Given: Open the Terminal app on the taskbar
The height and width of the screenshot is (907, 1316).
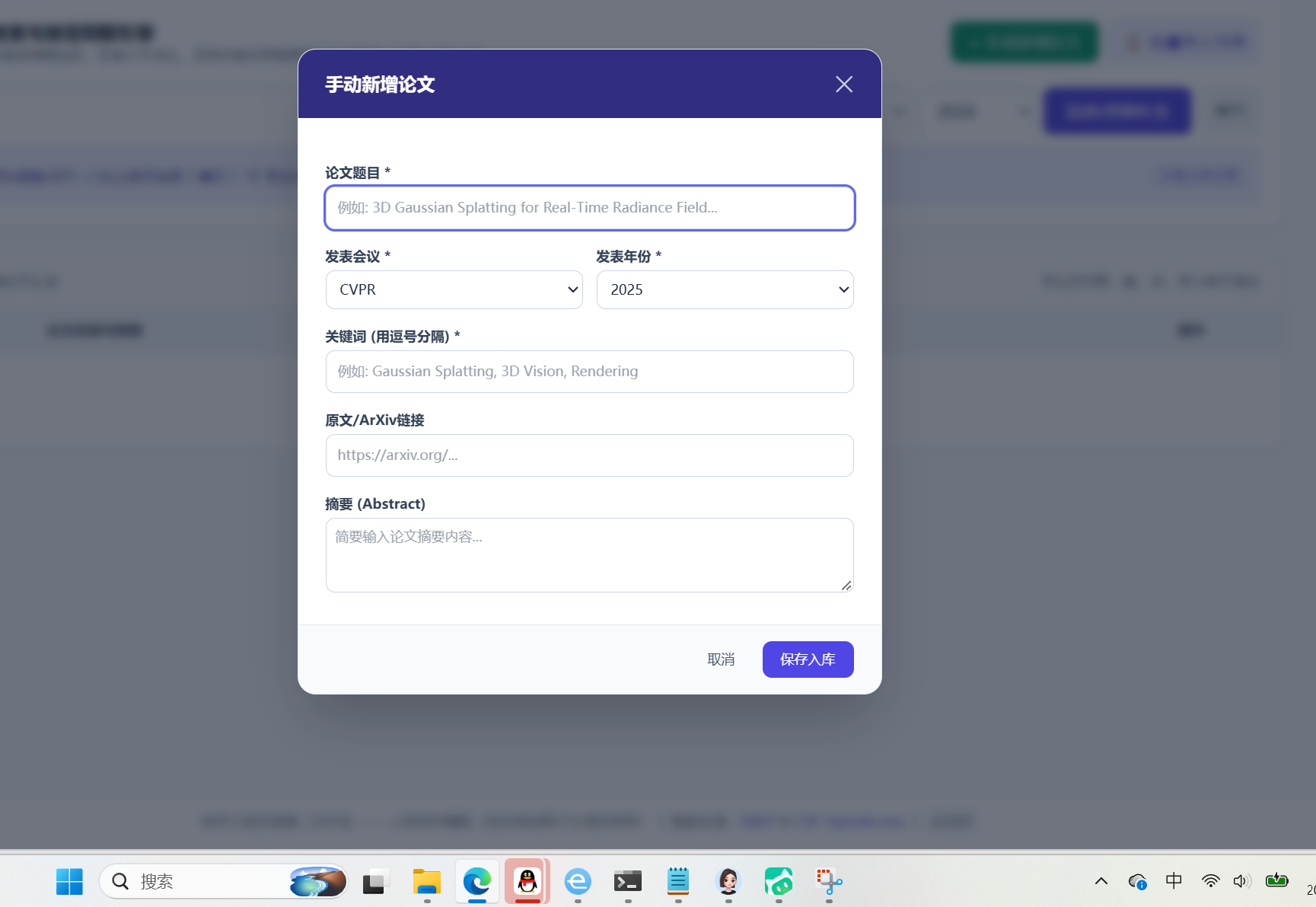Looking at the screenshot, I should 628,882.
